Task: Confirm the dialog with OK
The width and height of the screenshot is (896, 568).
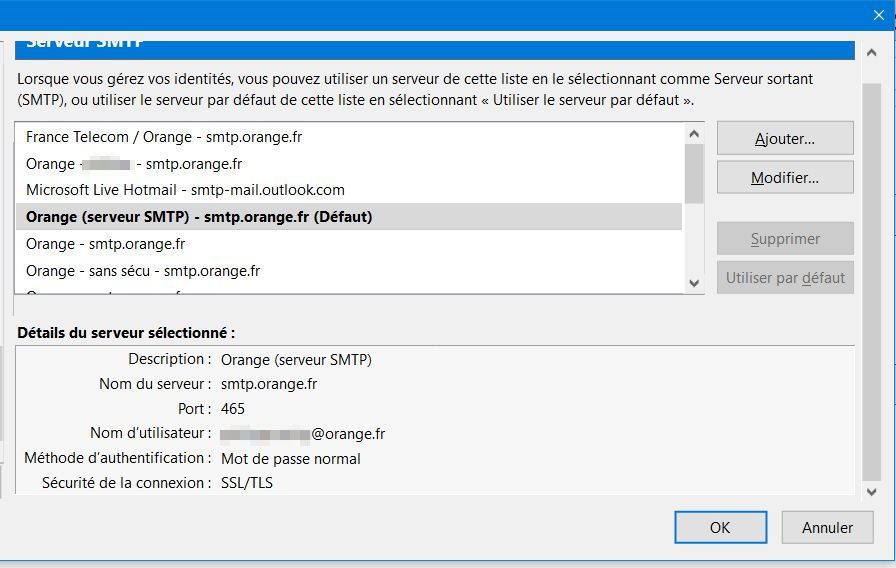Action: 720,527
